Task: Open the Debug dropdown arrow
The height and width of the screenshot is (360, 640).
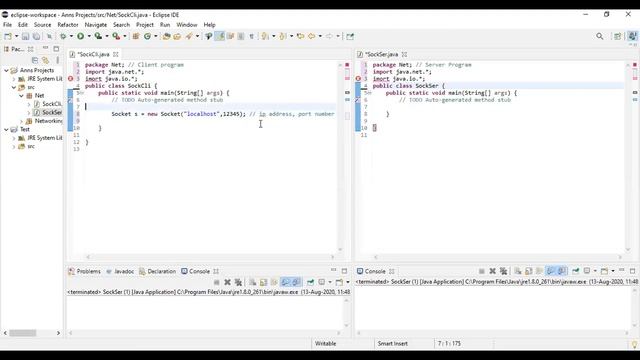Action: [71, 36]
